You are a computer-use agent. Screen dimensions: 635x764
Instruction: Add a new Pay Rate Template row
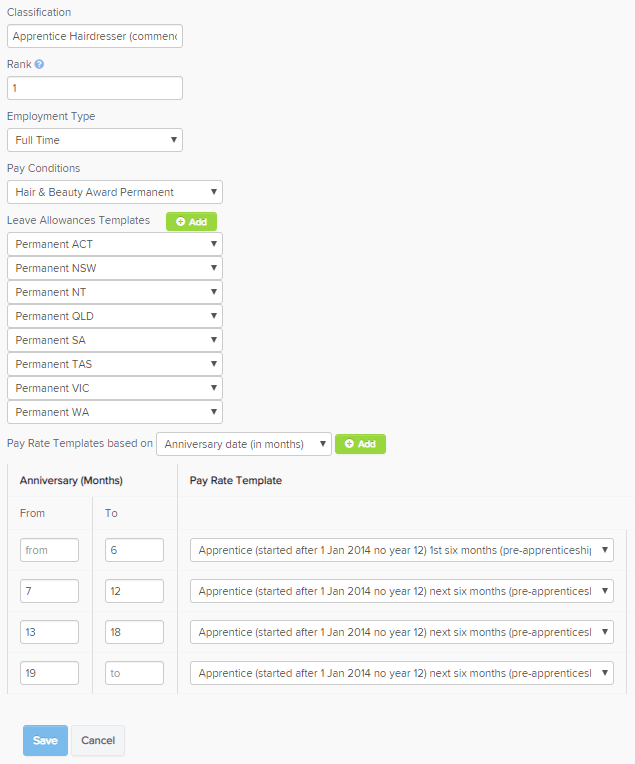tap(360, 444)
